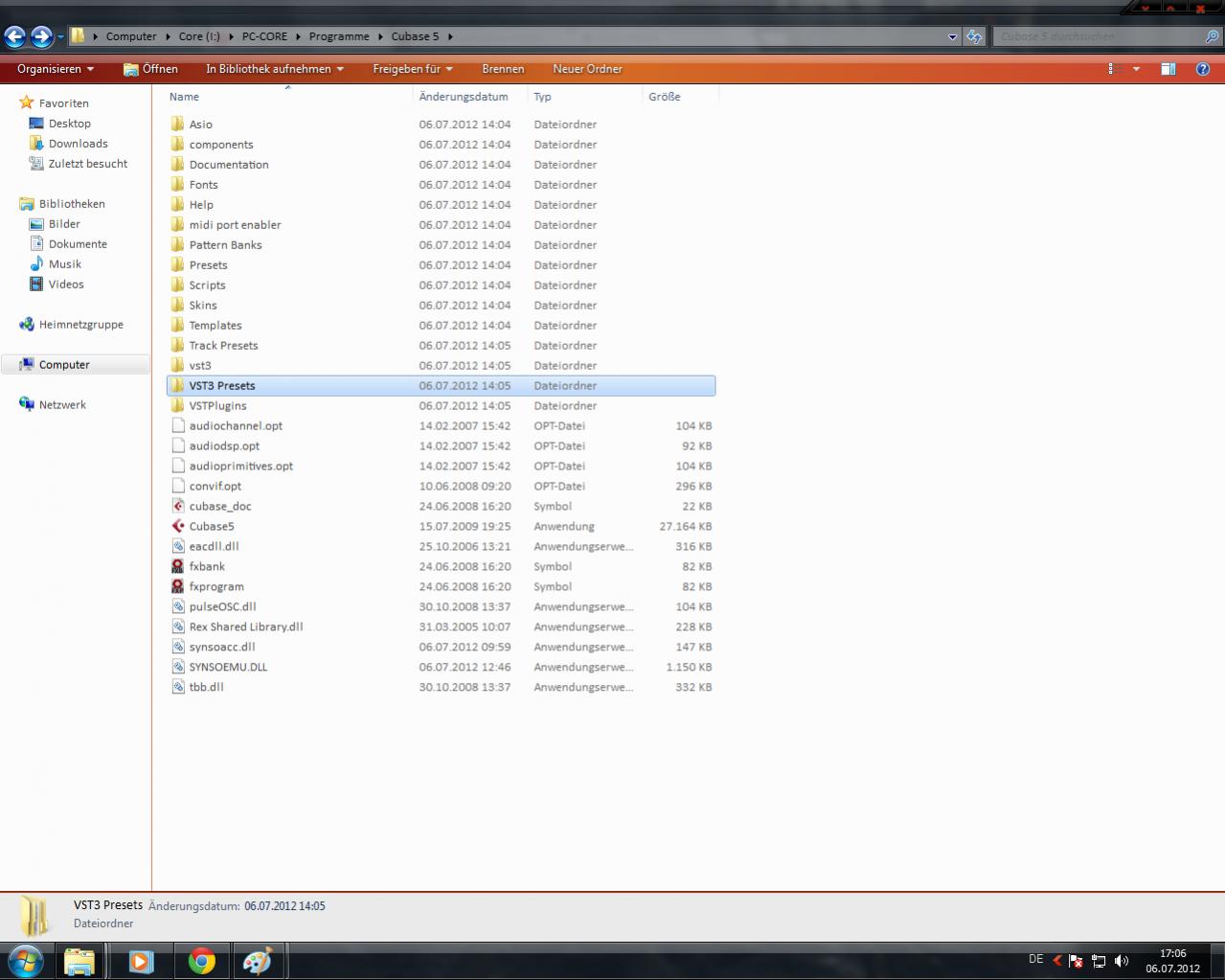This screenshot has width=1225, height=980.
Task: Click the PC-CORE breadcrumb segment
Action: coord(264,36)
